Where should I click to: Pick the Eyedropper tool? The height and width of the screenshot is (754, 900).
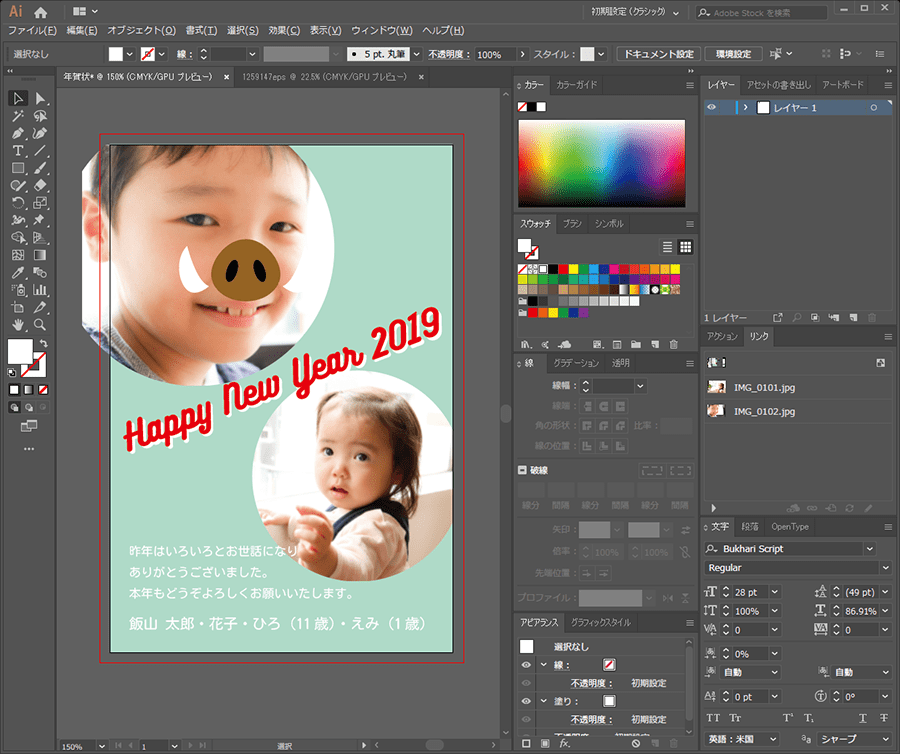point(18,272)
